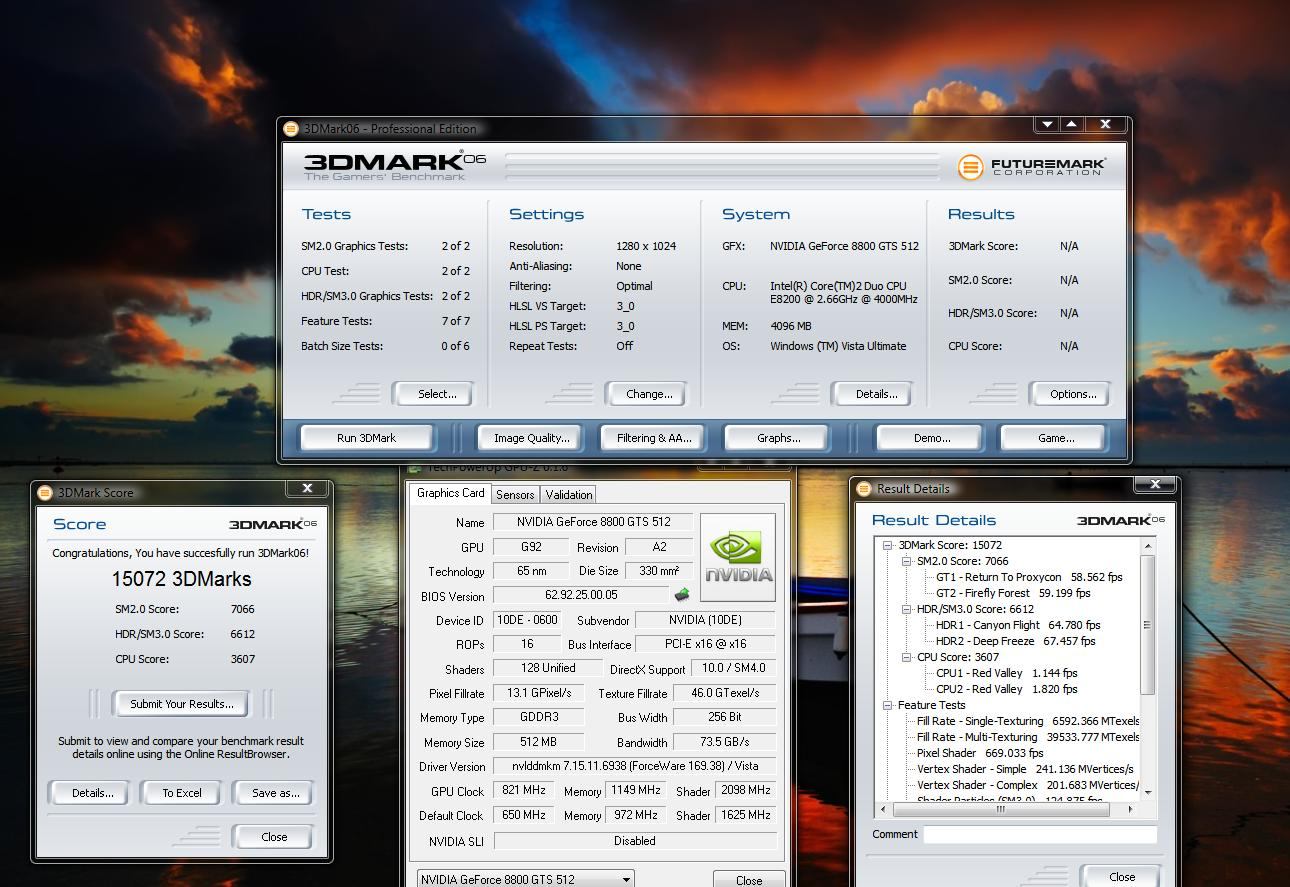The width and height of the screenshot is (1290, 887).
Task: Collapse the Feature Tests tree node
Action: pyautogui.click(x=887, y=705)
